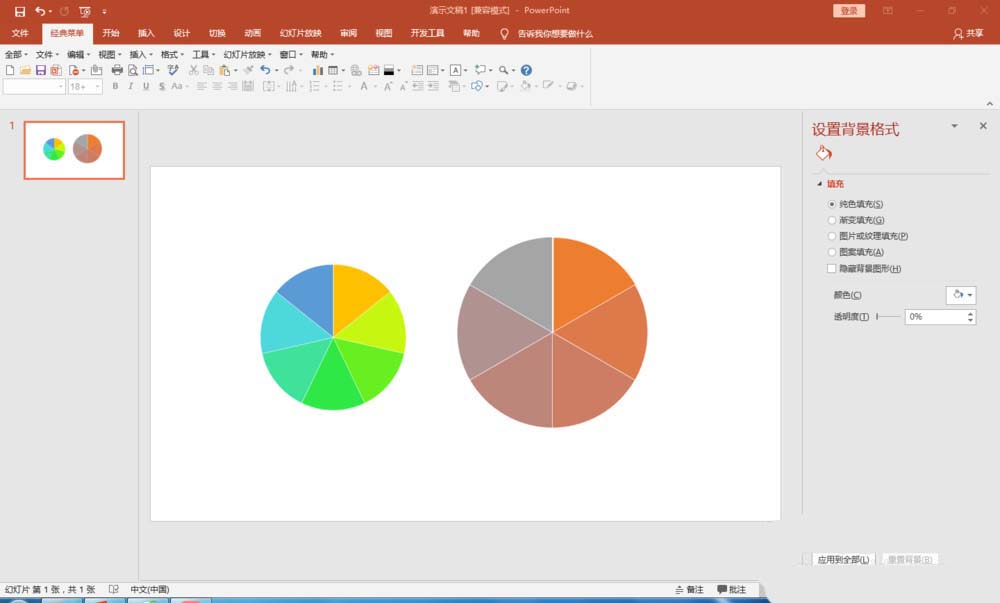Click the Open folder icon in classic toolbar
The height and width of the screenshot is (603, 1000).
[x=26, y=70]
